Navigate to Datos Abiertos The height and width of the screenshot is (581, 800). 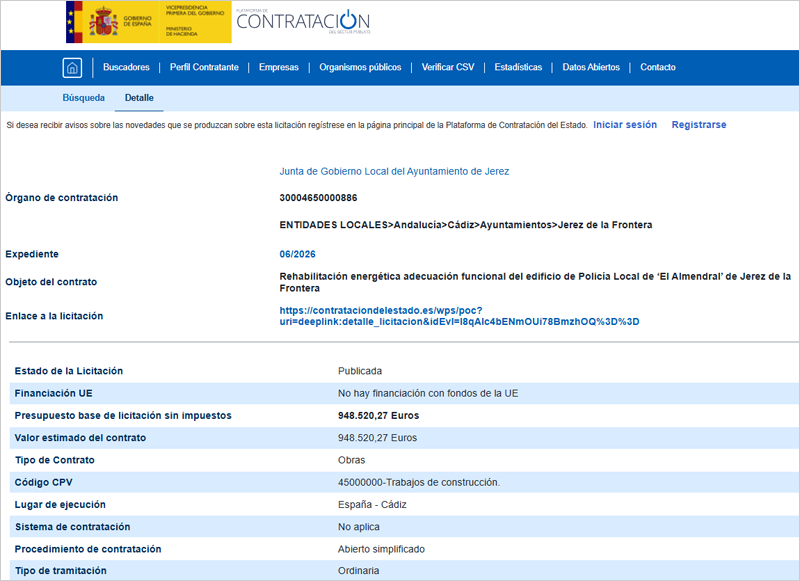[x=591, y=68]
